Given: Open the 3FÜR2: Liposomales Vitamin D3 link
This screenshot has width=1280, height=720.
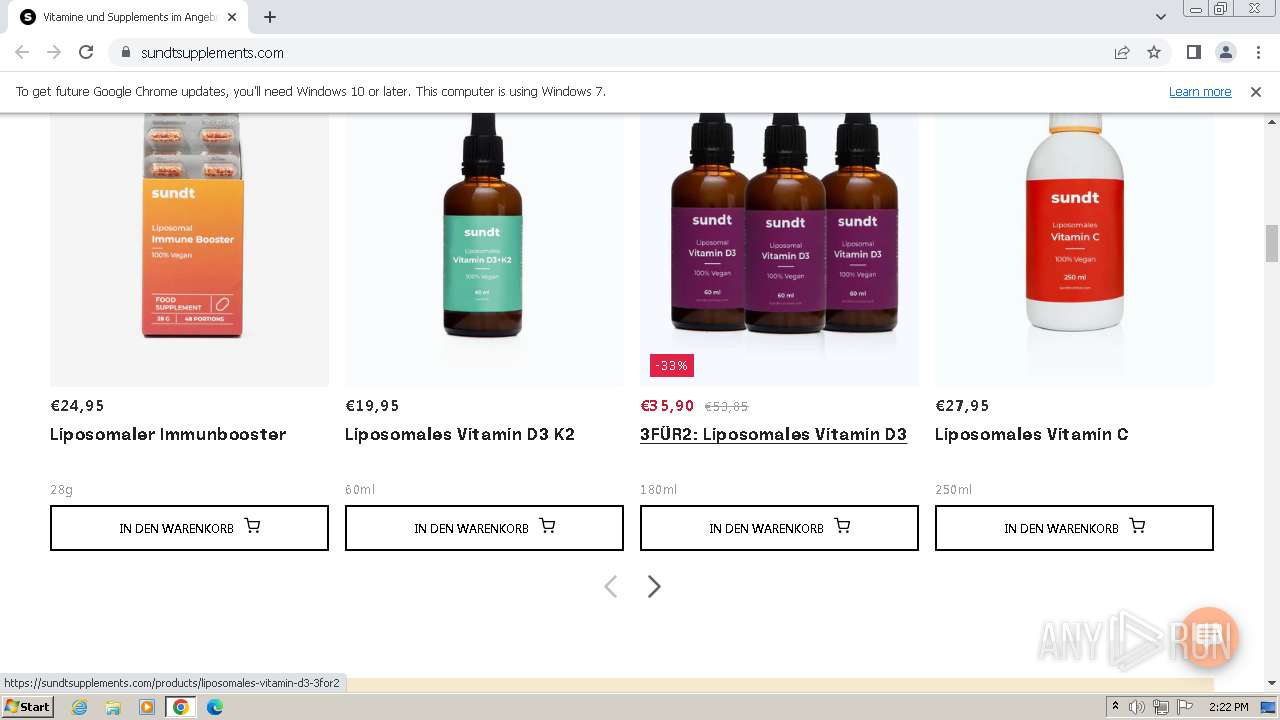Looking at the screenshot, I should [x=773, y=434].
